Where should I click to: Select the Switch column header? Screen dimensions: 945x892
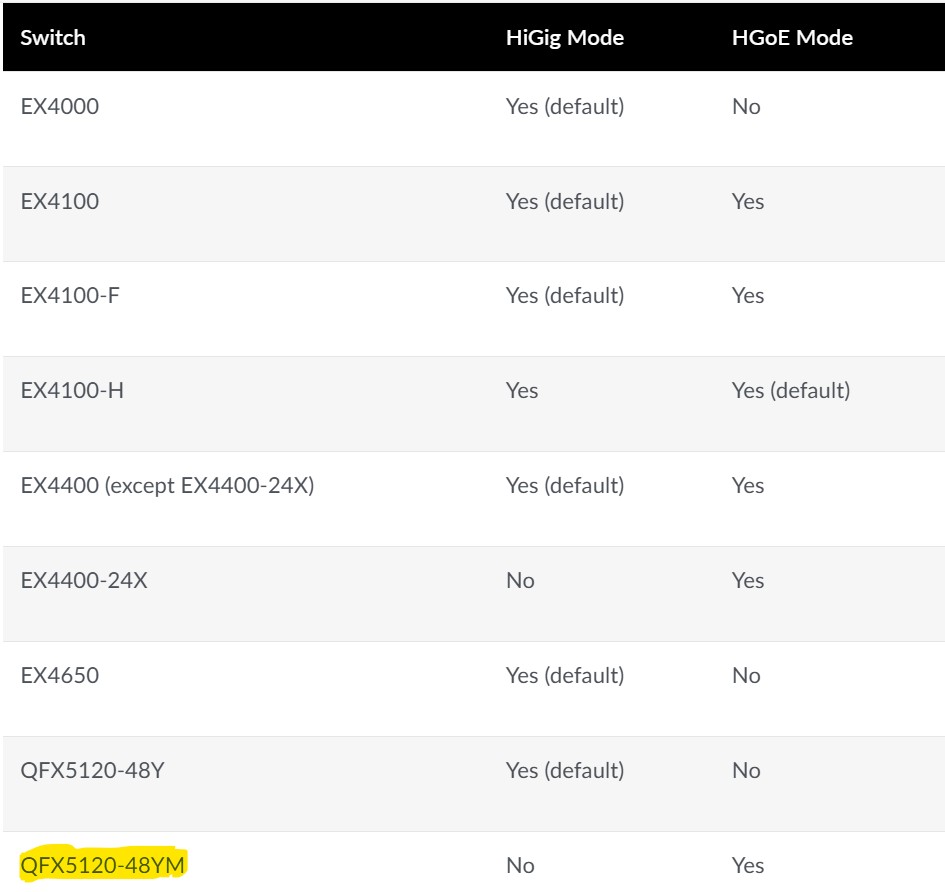[x=52, y=37]
